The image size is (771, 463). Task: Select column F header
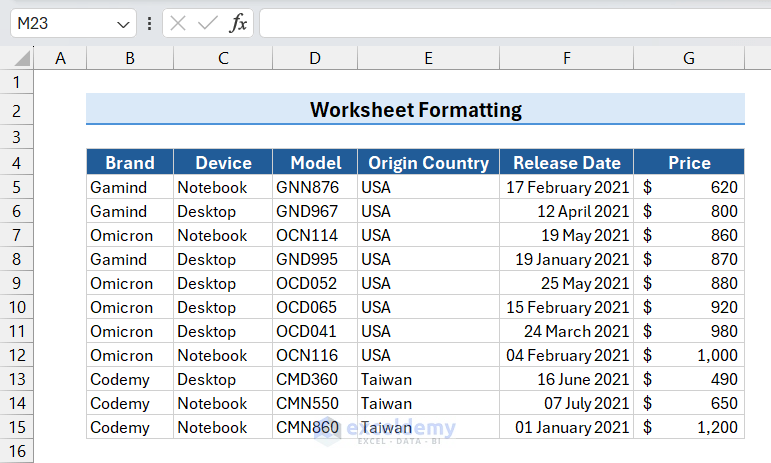[566, 58]
